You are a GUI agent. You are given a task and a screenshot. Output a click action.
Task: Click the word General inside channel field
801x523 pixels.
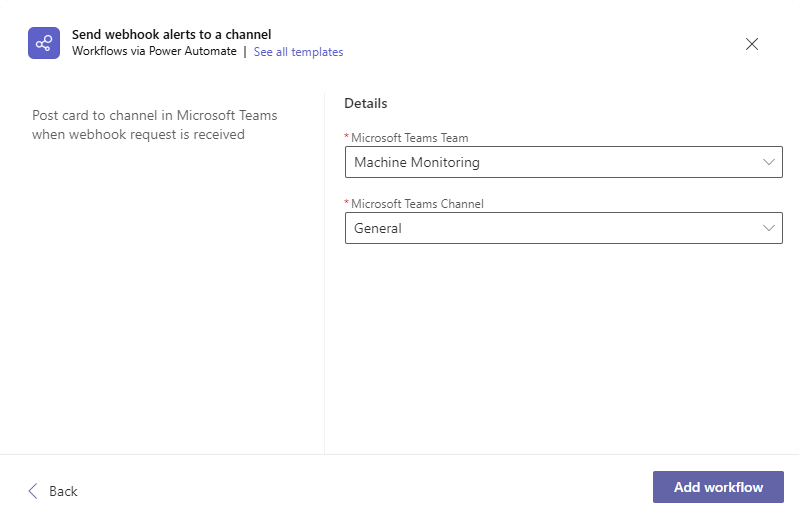[x=378, y=228]
